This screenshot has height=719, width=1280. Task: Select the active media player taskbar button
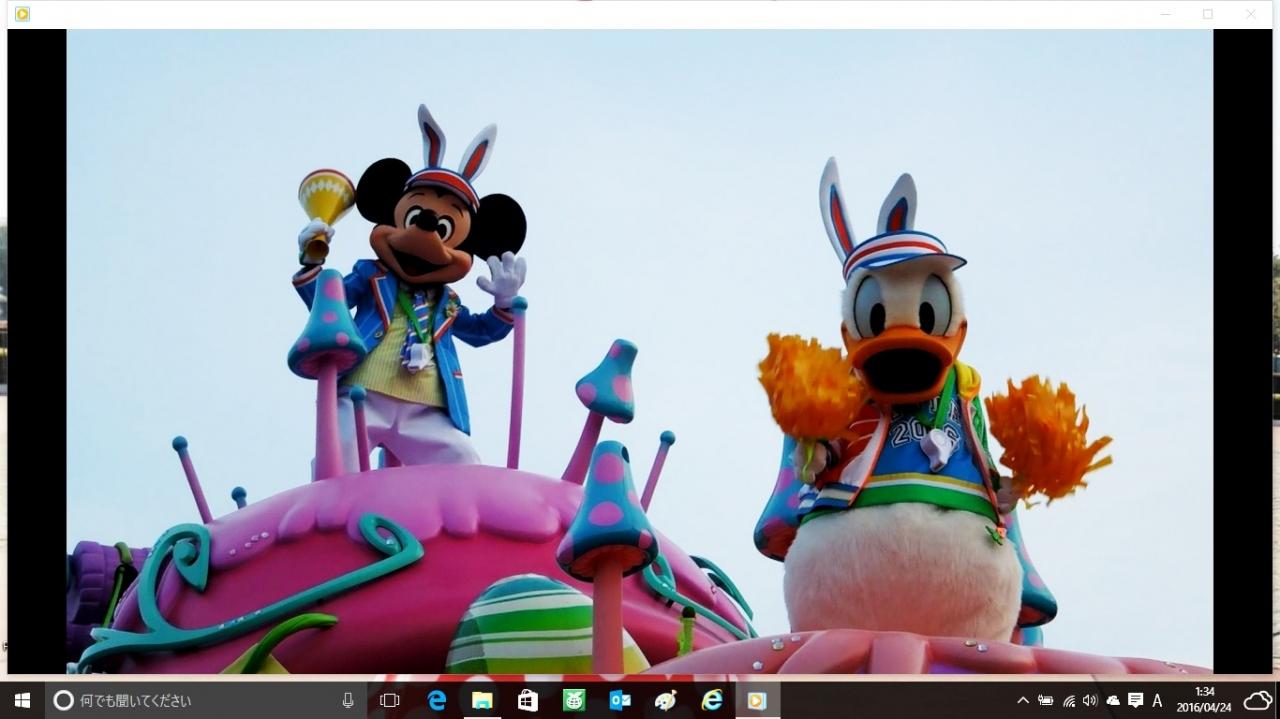tap(757, 701)
